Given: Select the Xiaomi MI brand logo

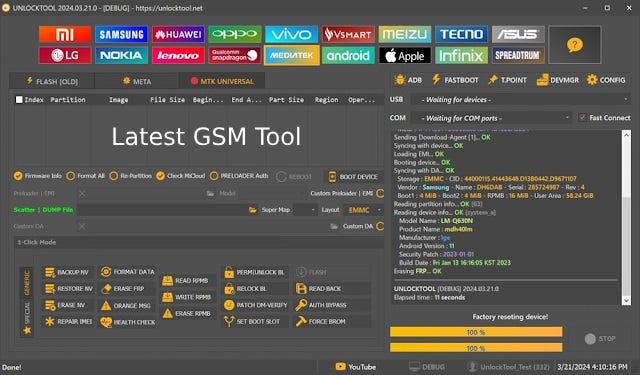Looking at the screenshot, I should [65, 34].
